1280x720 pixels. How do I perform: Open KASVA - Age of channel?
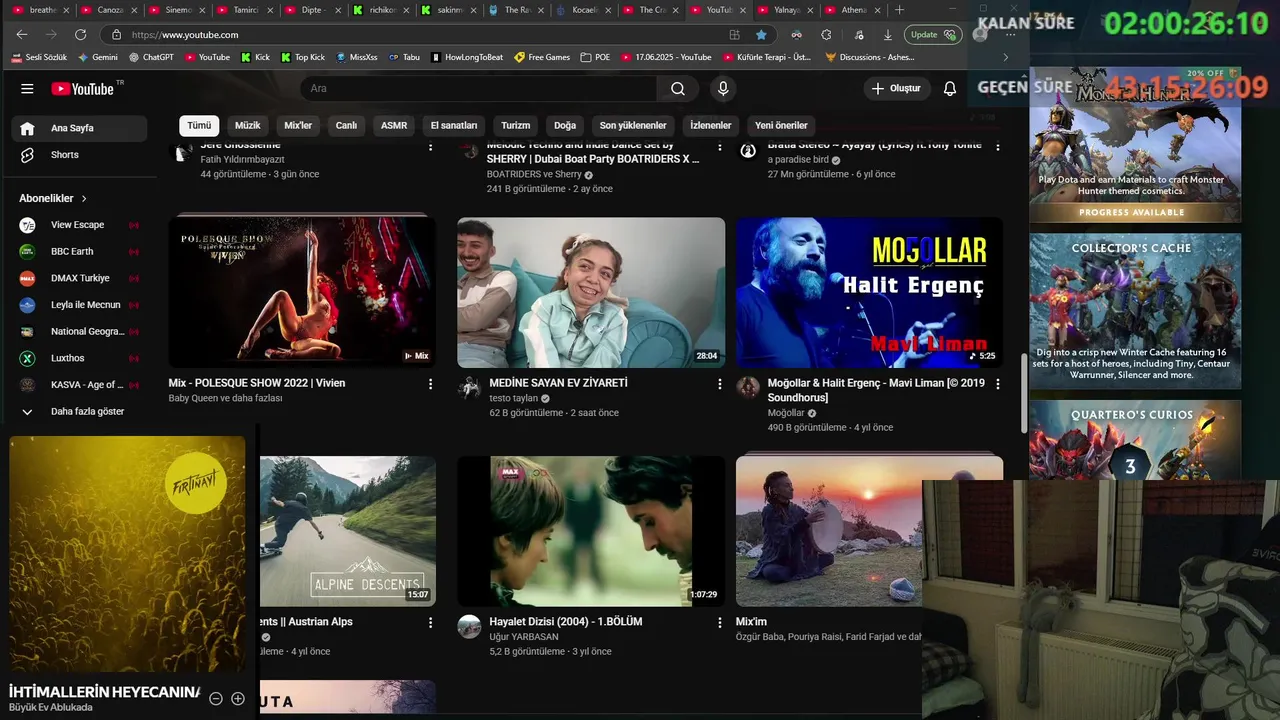point(79,385)
